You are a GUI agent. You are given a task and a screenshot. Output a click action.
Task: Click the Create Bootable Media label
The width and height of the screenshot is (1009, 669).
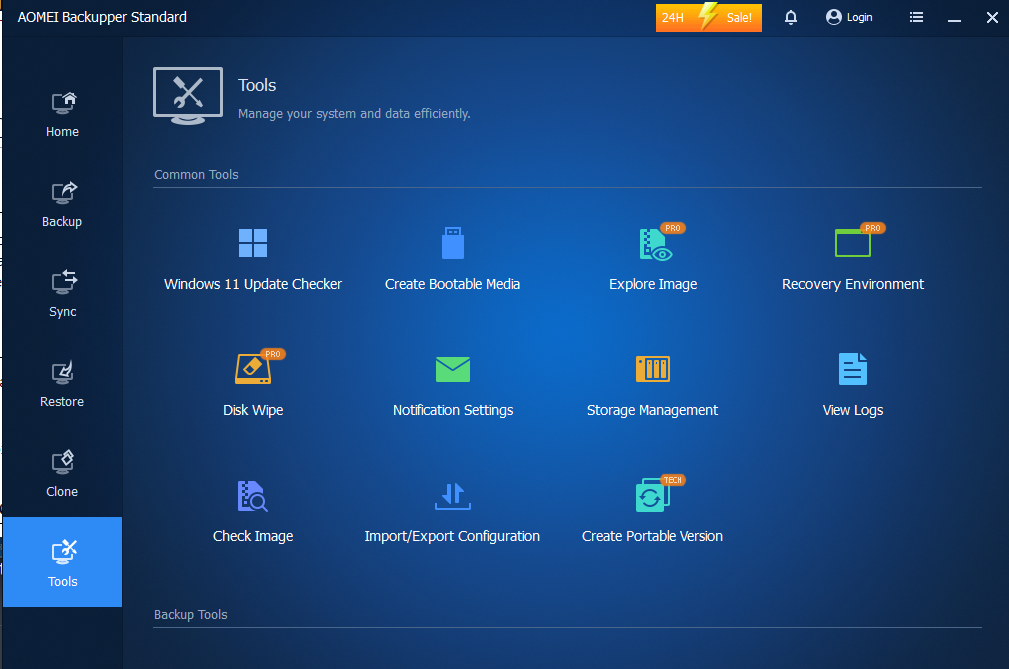click(x=452, y=284)
